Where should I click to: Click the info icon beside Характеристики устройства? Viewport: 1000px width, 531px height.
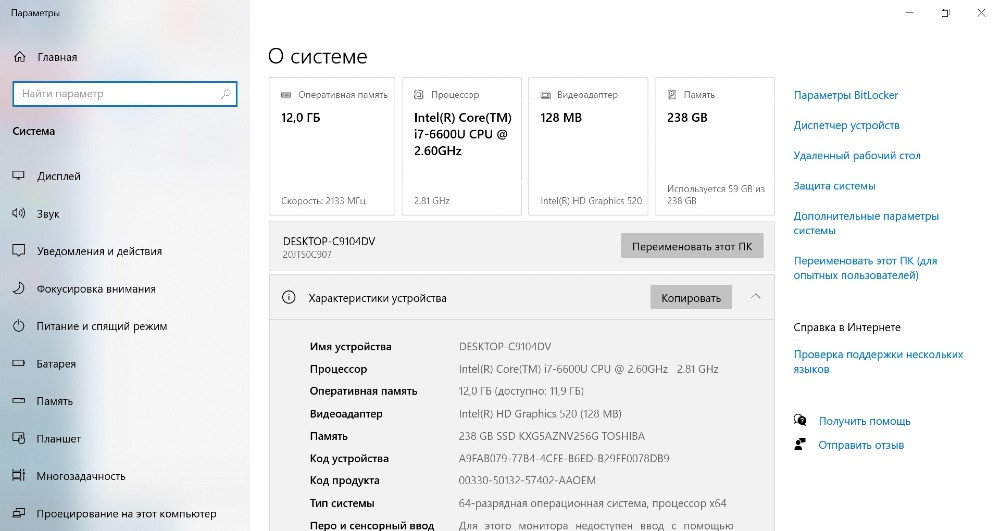click(288, 297)
